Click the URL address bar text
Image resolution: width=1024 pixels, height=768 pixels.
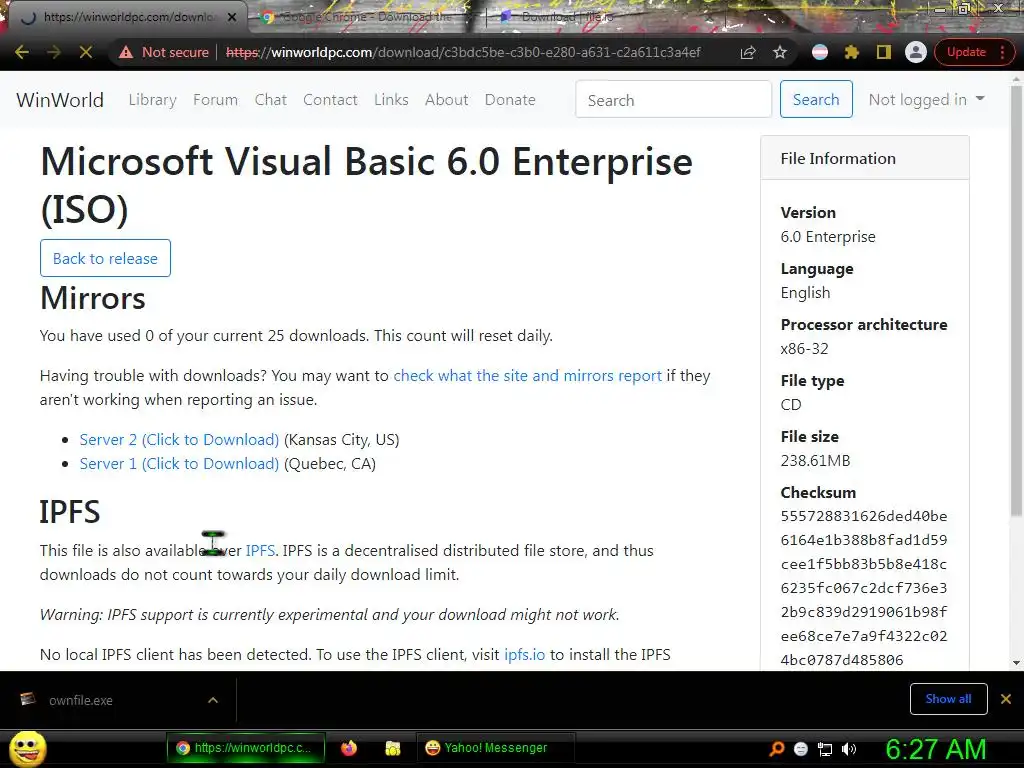click(463, 52)
